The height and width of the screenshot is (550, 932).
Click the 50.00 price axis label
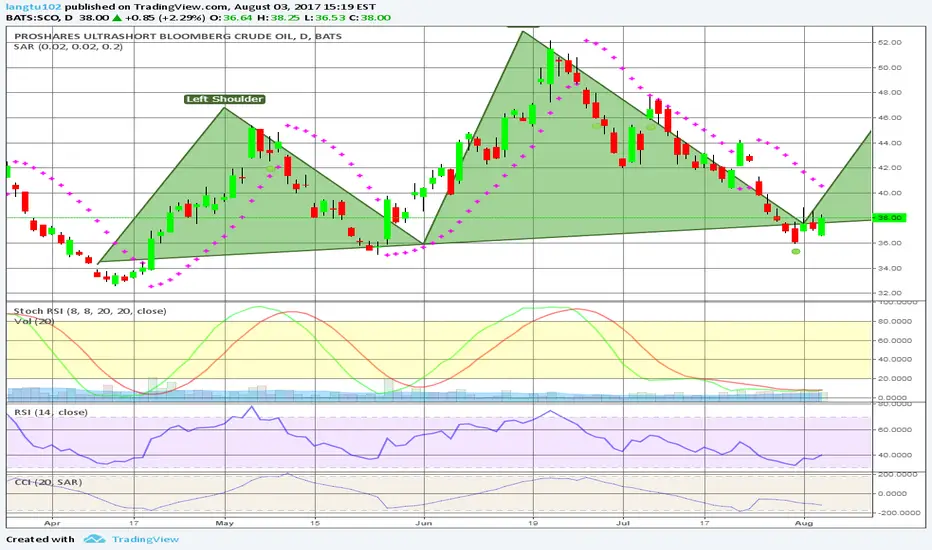coord(890,68)
